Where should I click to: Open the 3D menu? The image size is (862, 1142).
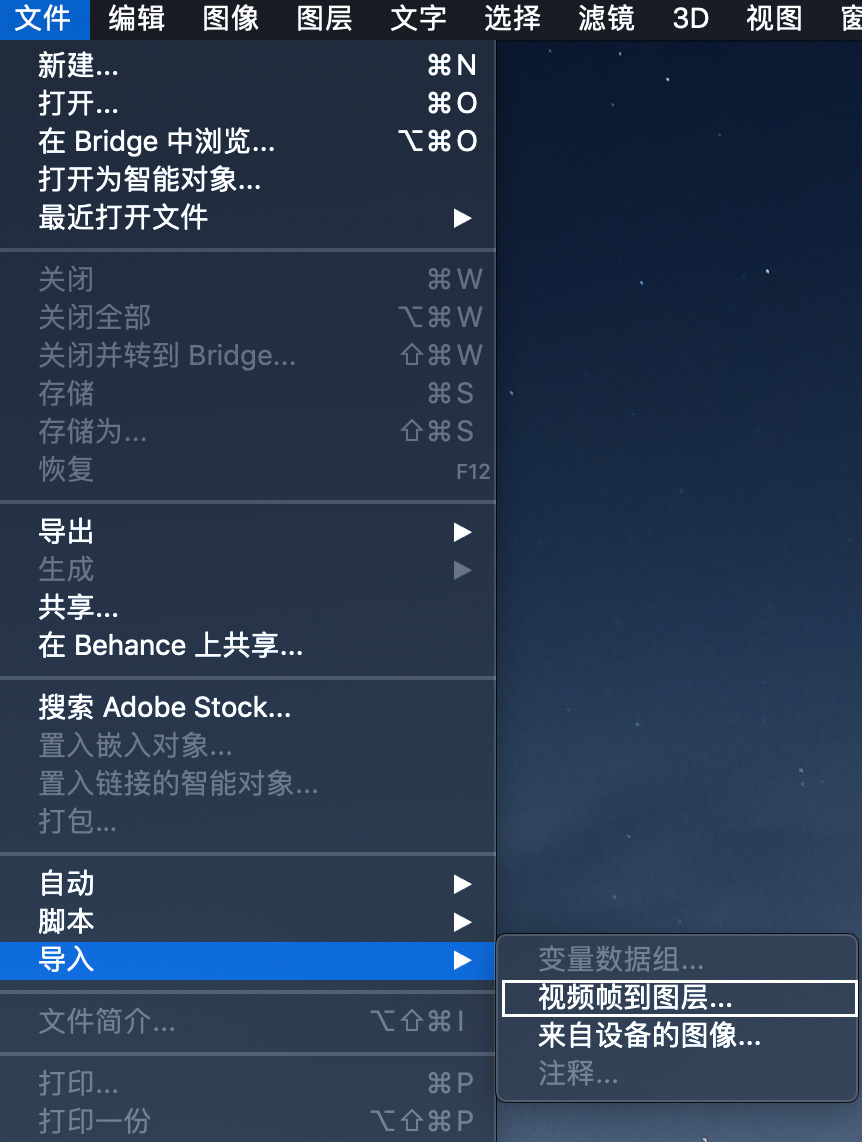coord(691,19)
